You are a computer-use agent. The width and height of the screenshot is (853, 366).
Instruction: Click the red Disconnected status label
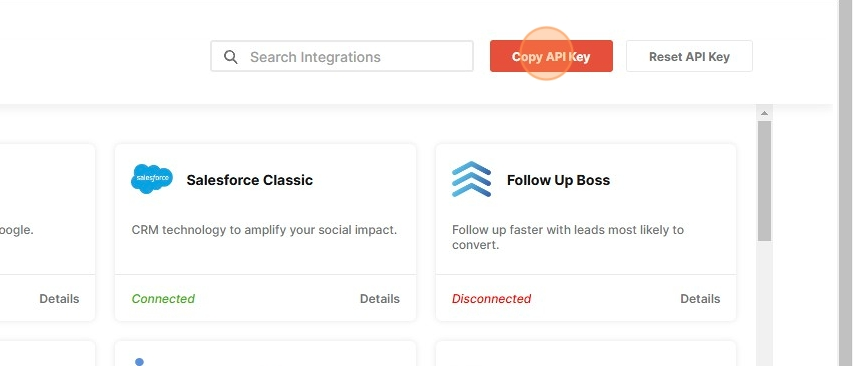pos(491,299)
